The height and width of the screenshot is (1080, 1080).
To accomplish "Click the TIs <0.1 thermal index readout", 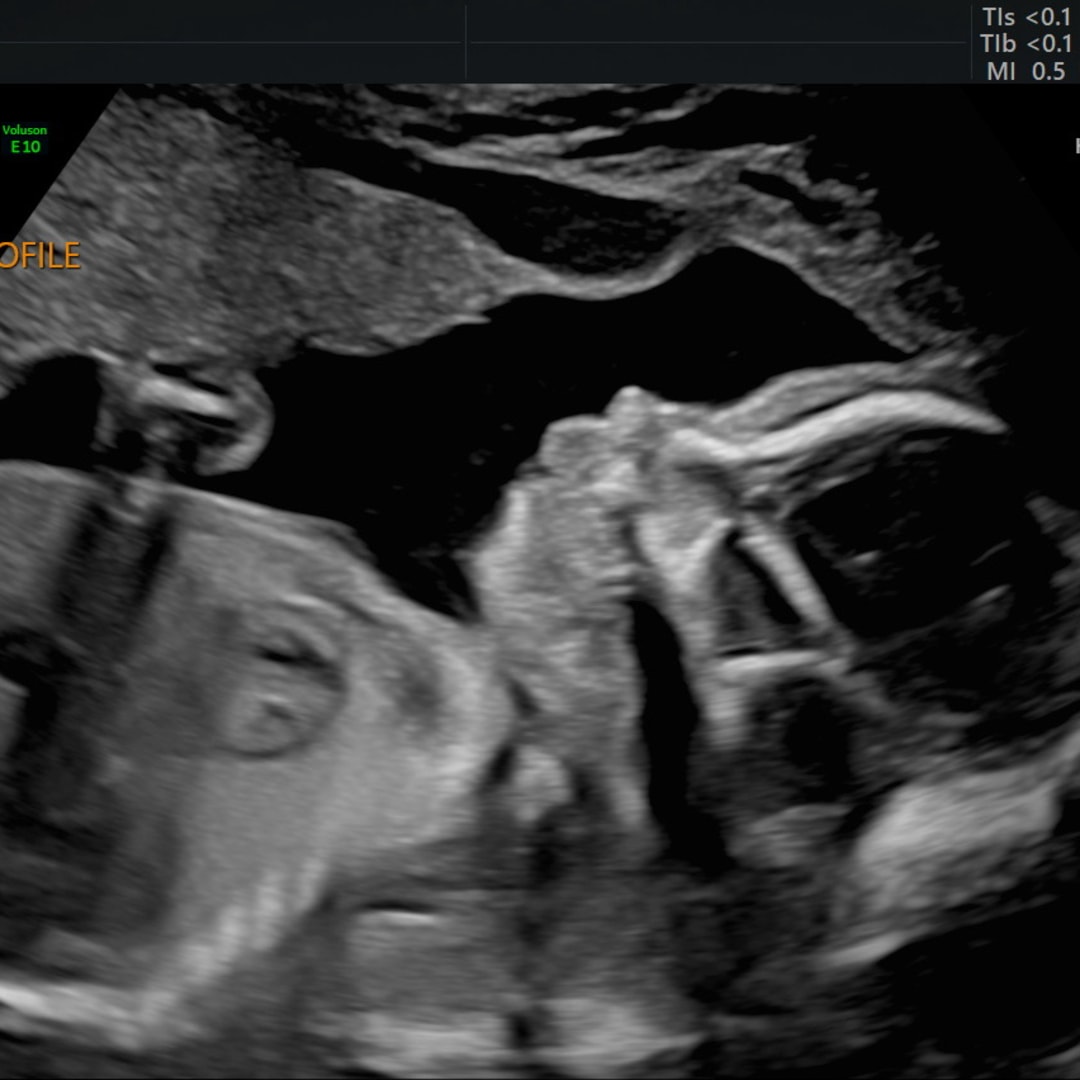I will [x=1026, y=17].
